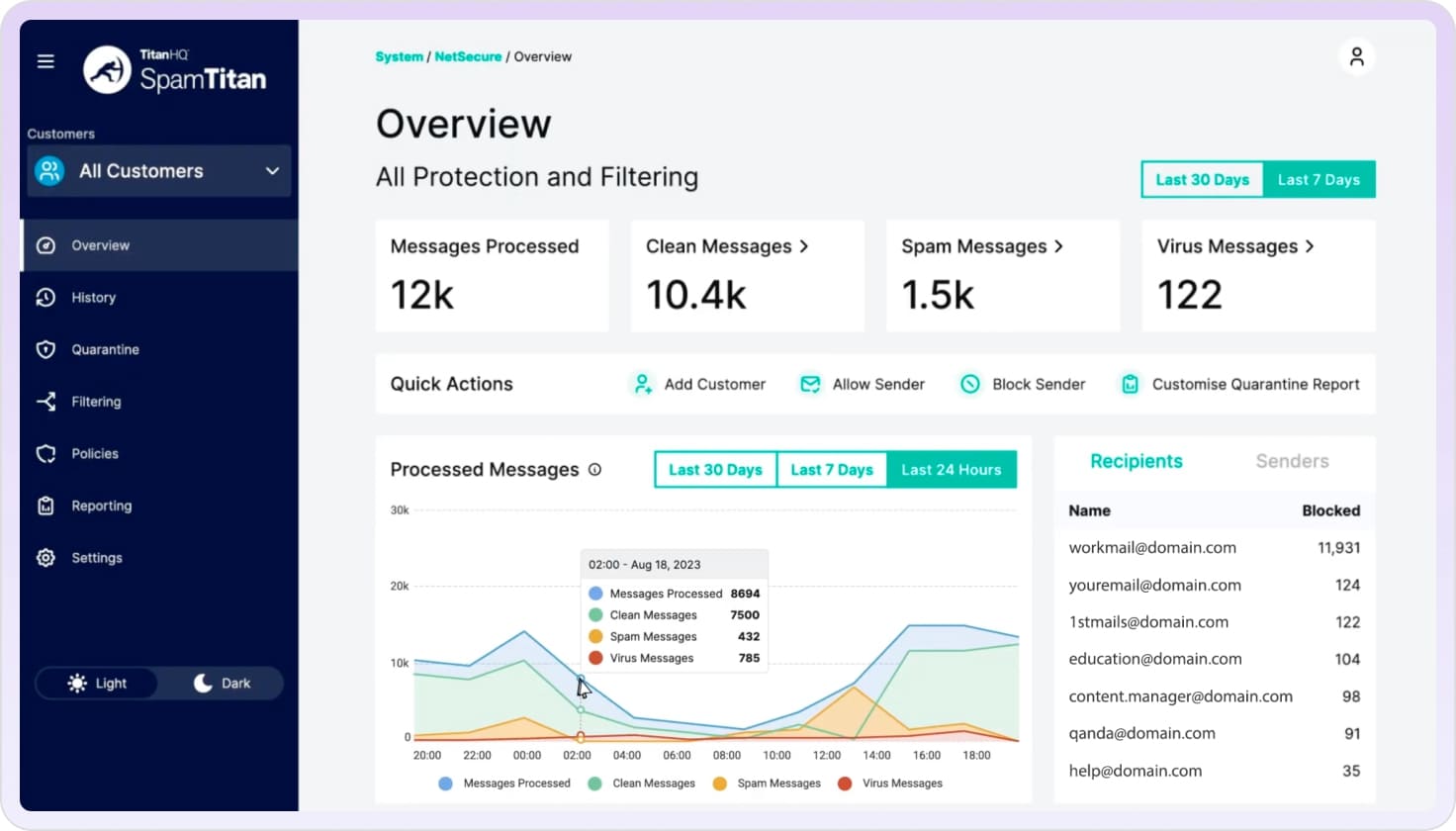Image resolution: width=1456 pixels, height=831 pixels.
Task: Click the Quarantine shield icon
Action: pos(45,349)
